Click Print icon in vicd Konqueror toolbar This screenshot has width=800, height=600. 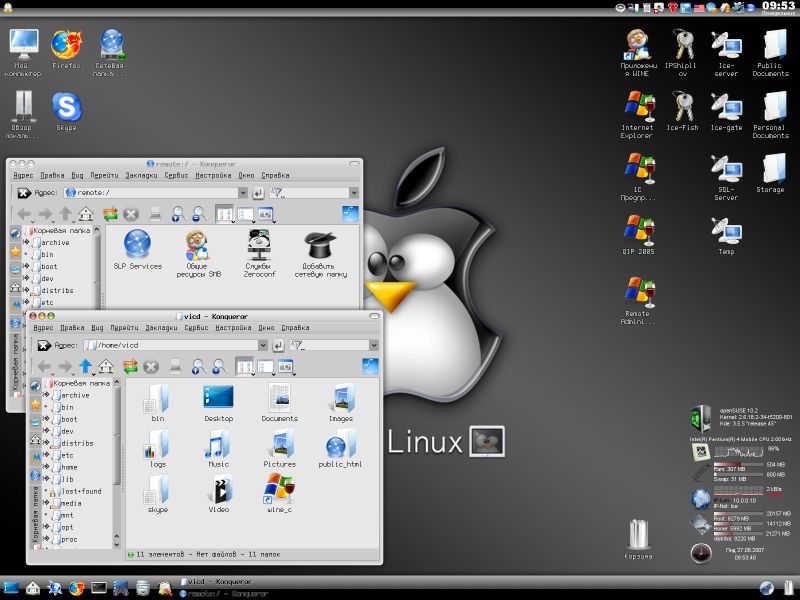(175, 366)
